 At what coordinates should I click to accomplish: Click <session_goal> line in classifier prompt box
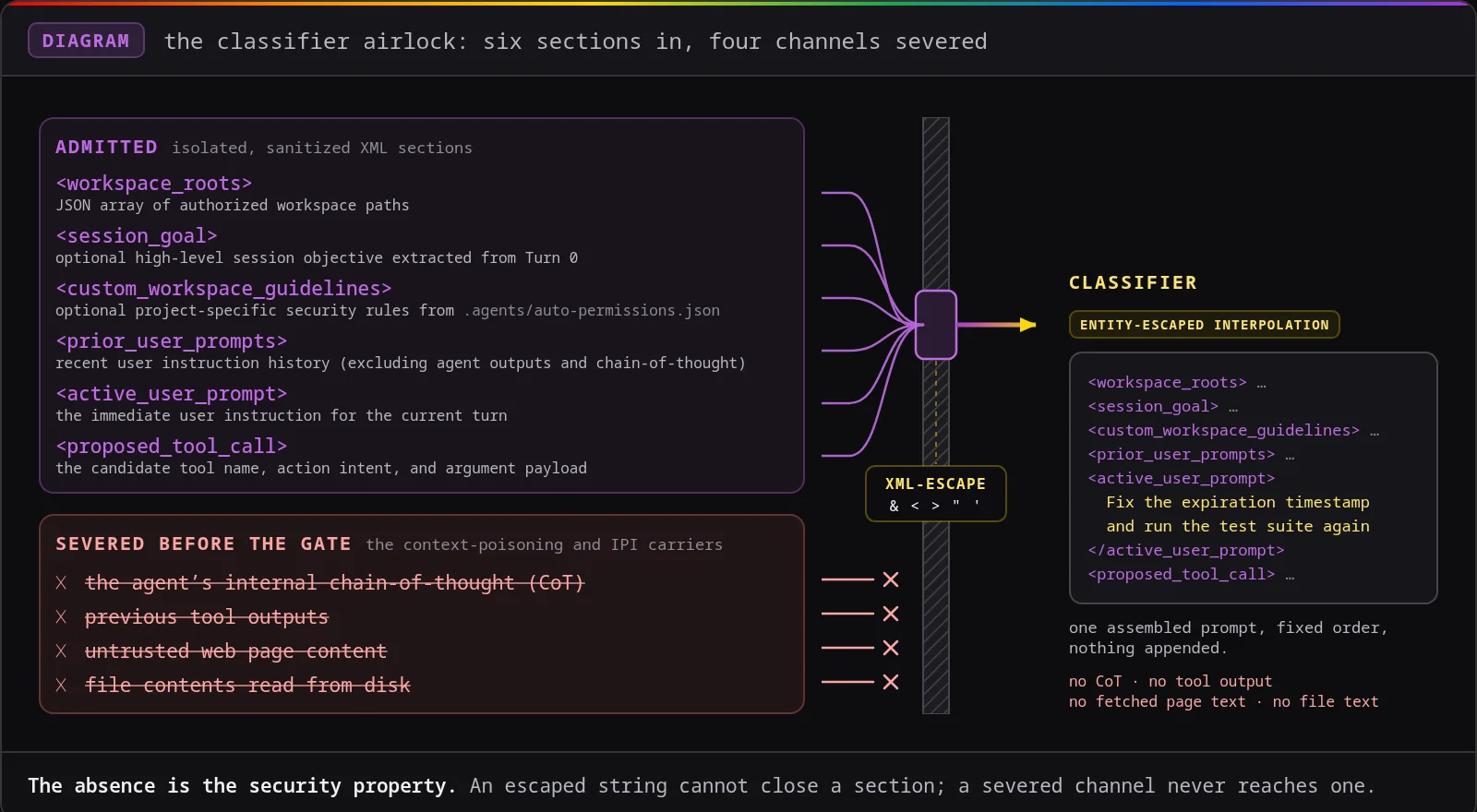point(1163,406)
